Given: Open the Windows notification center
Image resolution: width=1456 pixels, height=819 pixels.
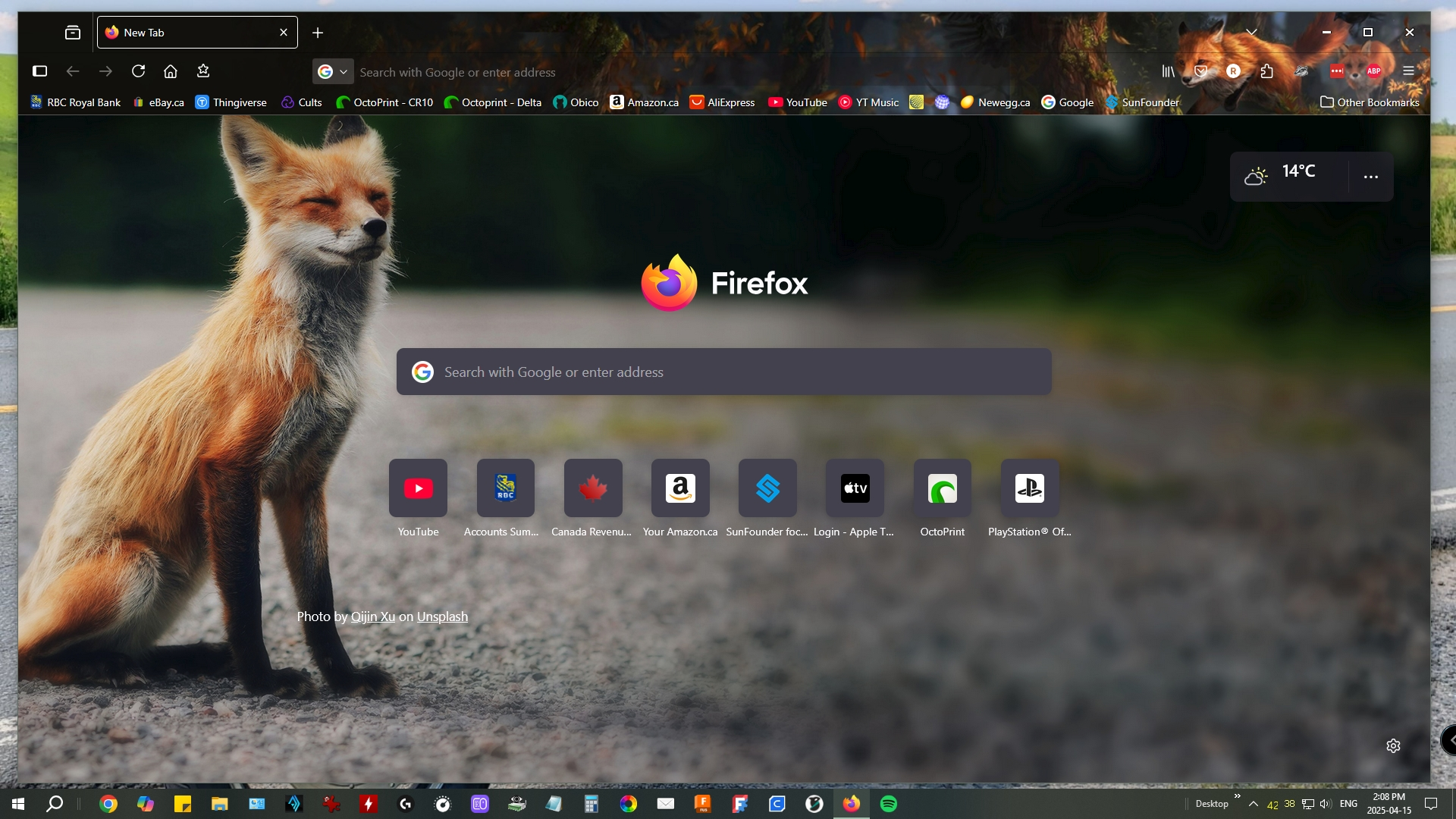Looking at the screenshot, I should (1431, 804).
